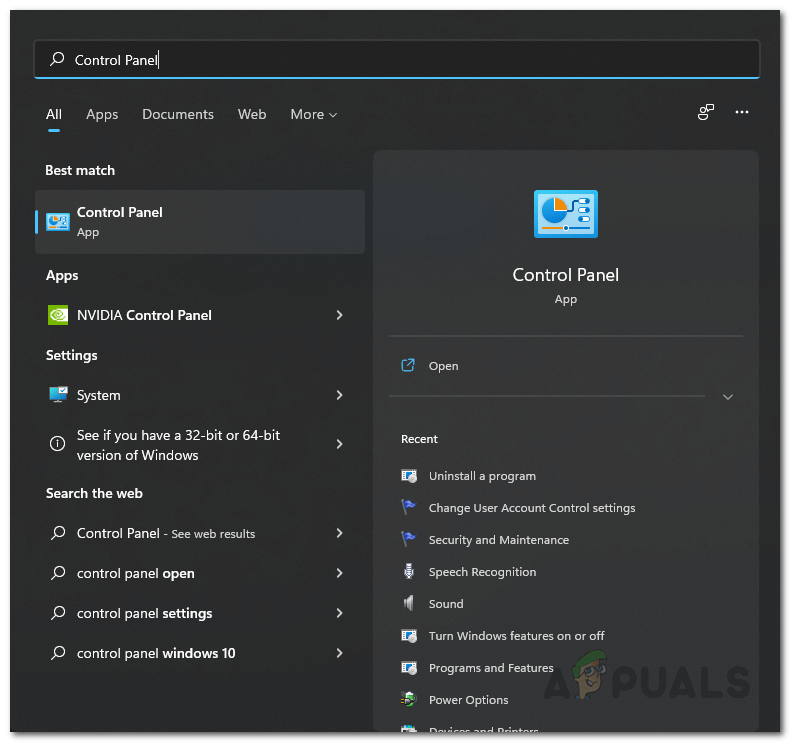Click the NVIDIA Control Panel green icon
The width and height of the screenshot is (791, 743).
[58, 315]
